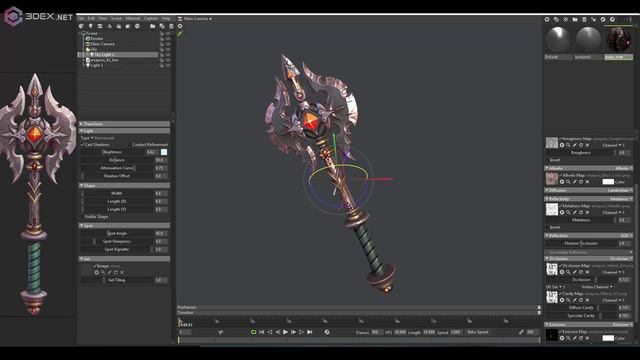Click the add folder icon in scene toolbar
The width and height of the screenshot is (640, 360).
click(x=152, y=26)
